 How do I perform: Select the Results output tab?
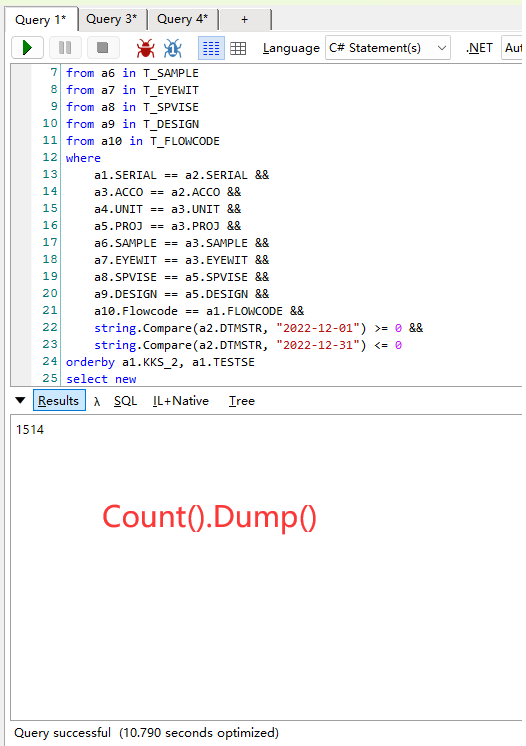point(59,401)
